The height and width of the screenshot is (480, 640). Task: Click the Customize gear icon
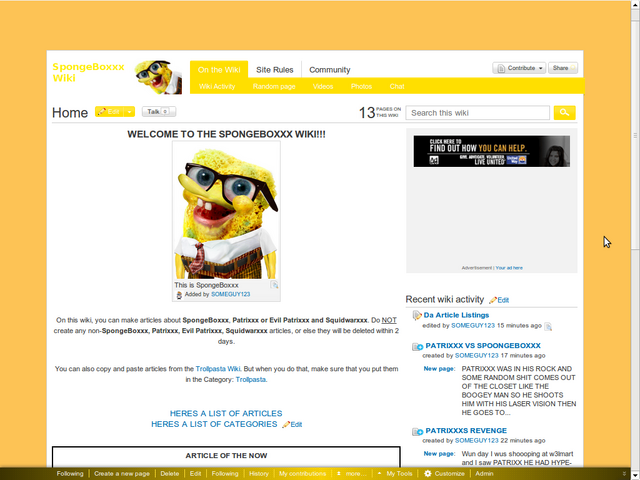(427, 473)
